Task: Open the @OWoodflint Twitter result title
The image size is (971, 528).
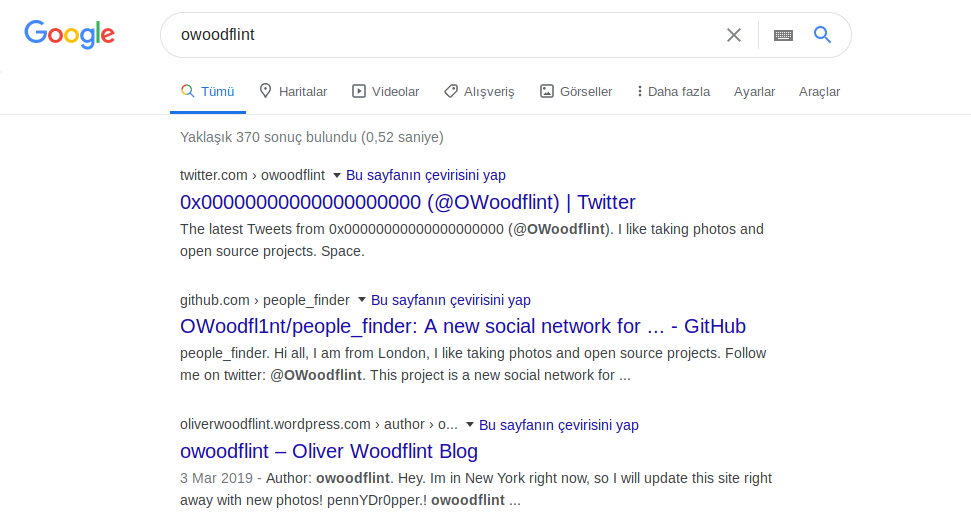Action: [407, 202]
